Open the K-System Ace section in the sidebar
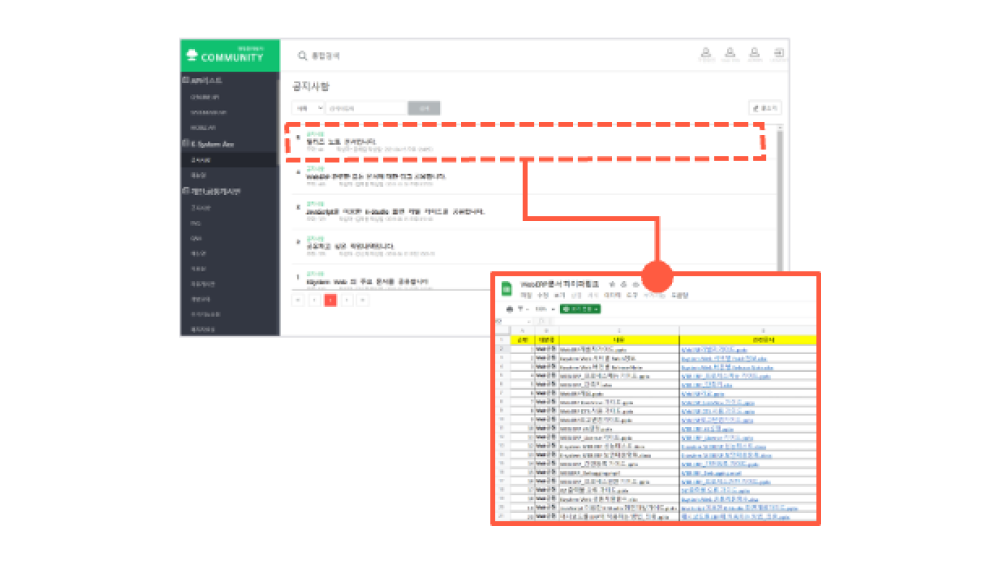This screenshot has height=562, width=1000. coord(209,144)
